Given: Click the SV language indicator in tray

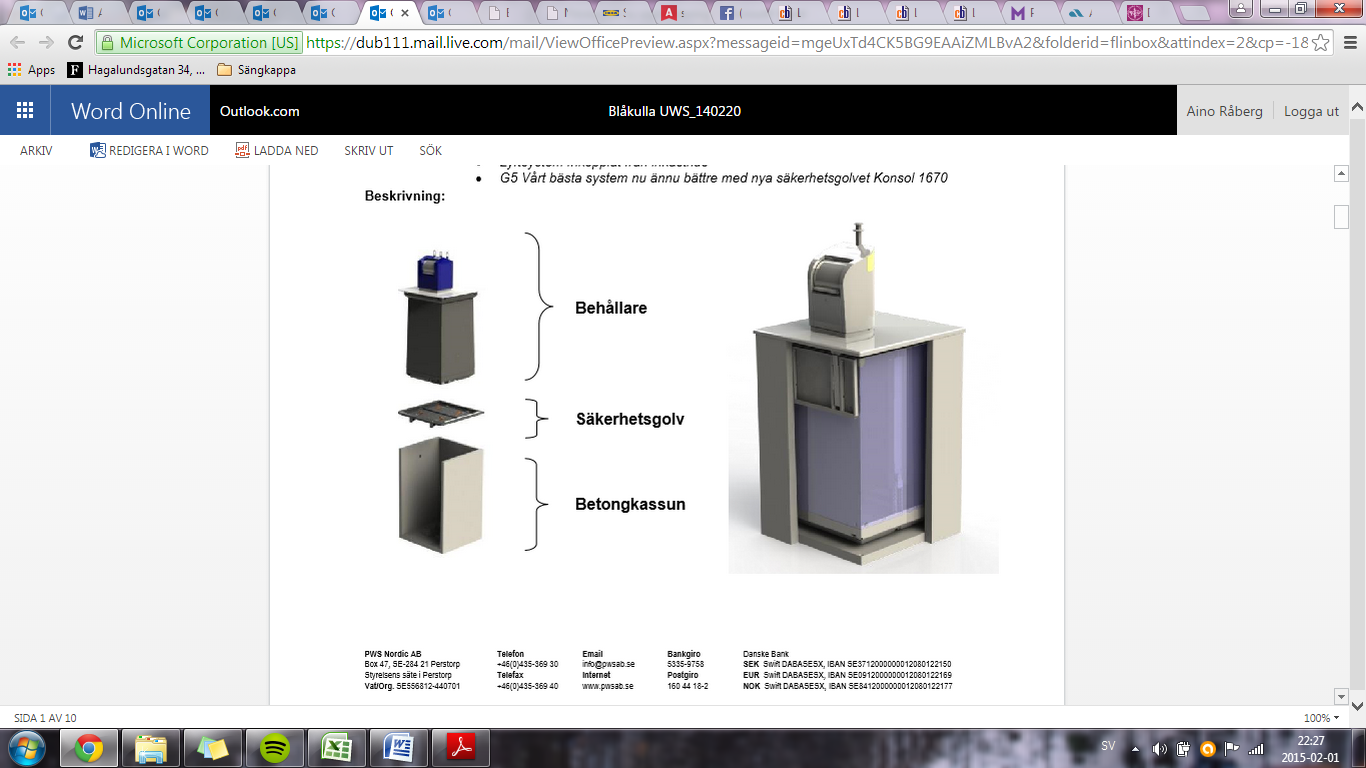Looking at the screenshot, I should (1108, 746).
